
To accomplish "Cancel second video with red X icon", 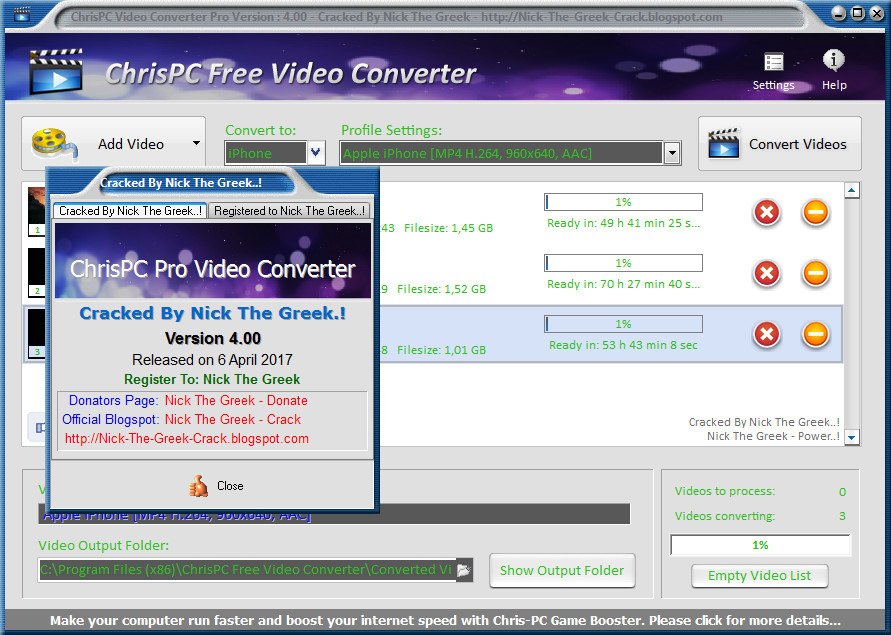I will click(x=767, y=273).
